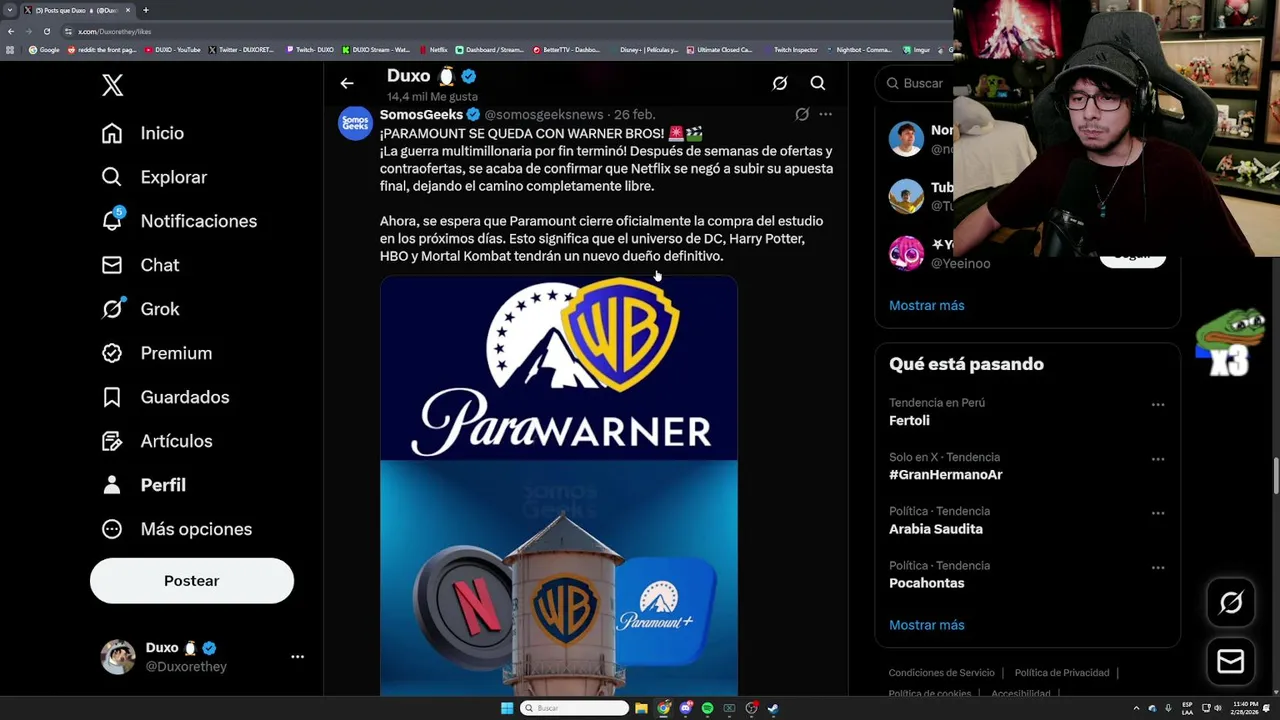Click the Windows taskbar search box
The height and width of the screenshot is (720, 1280).
tap(574, 708)
